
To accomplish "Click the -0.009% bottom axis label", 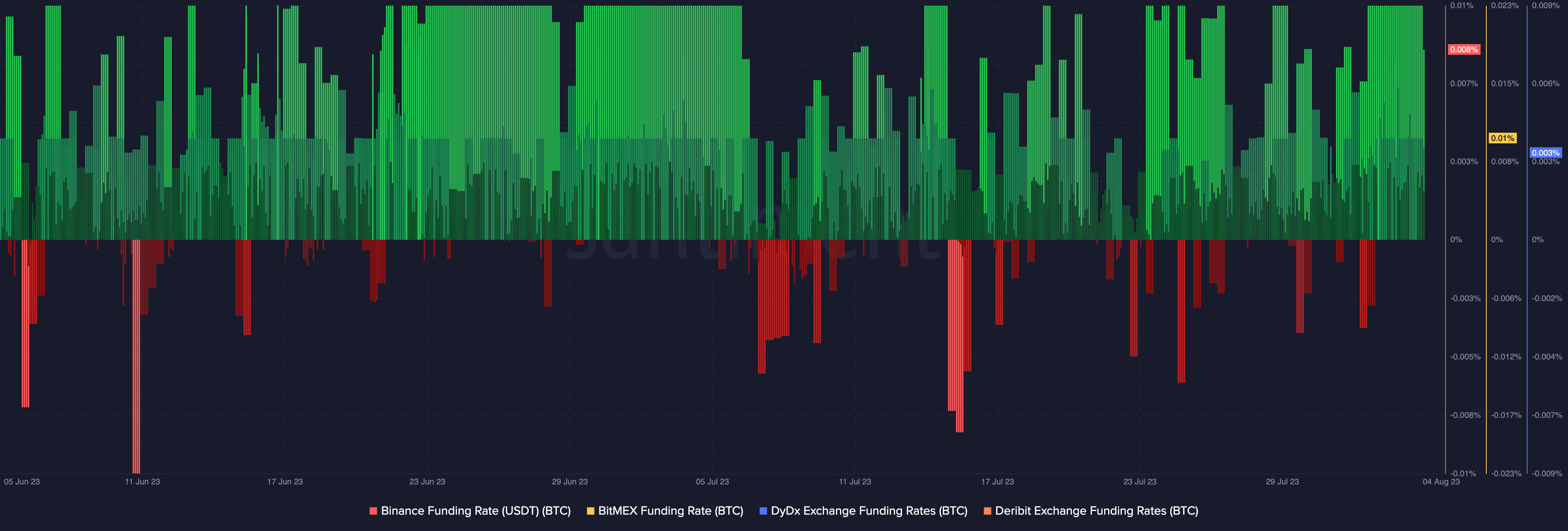I will tap(1547, 474).
